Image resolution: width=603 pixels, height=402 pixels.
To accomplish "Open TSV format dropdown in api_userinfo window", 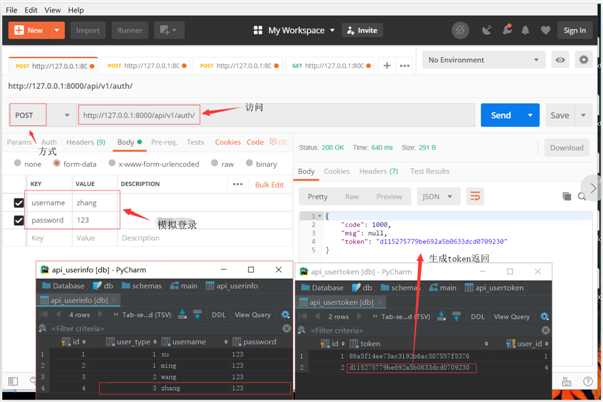I will pyautogui.click(x=142, y=315).
